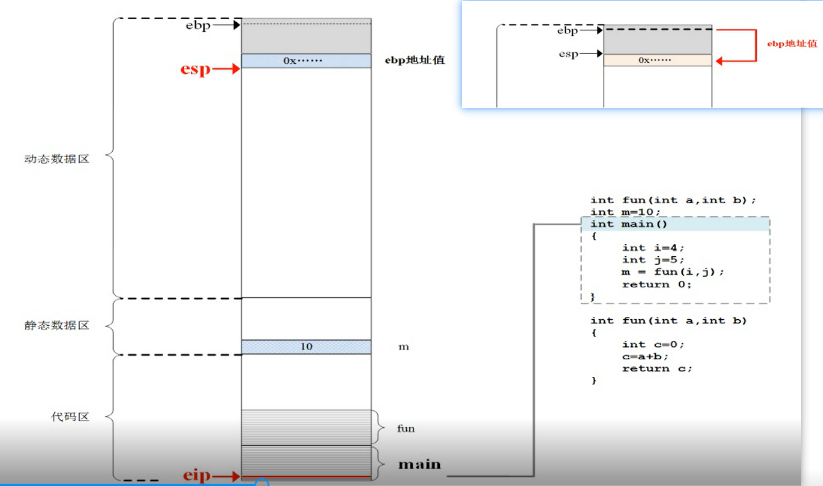Image resolution: width=823 pixels, height=486 pixels.
Task: Click the "fun" code block label
Action: (x=406, y=428)
